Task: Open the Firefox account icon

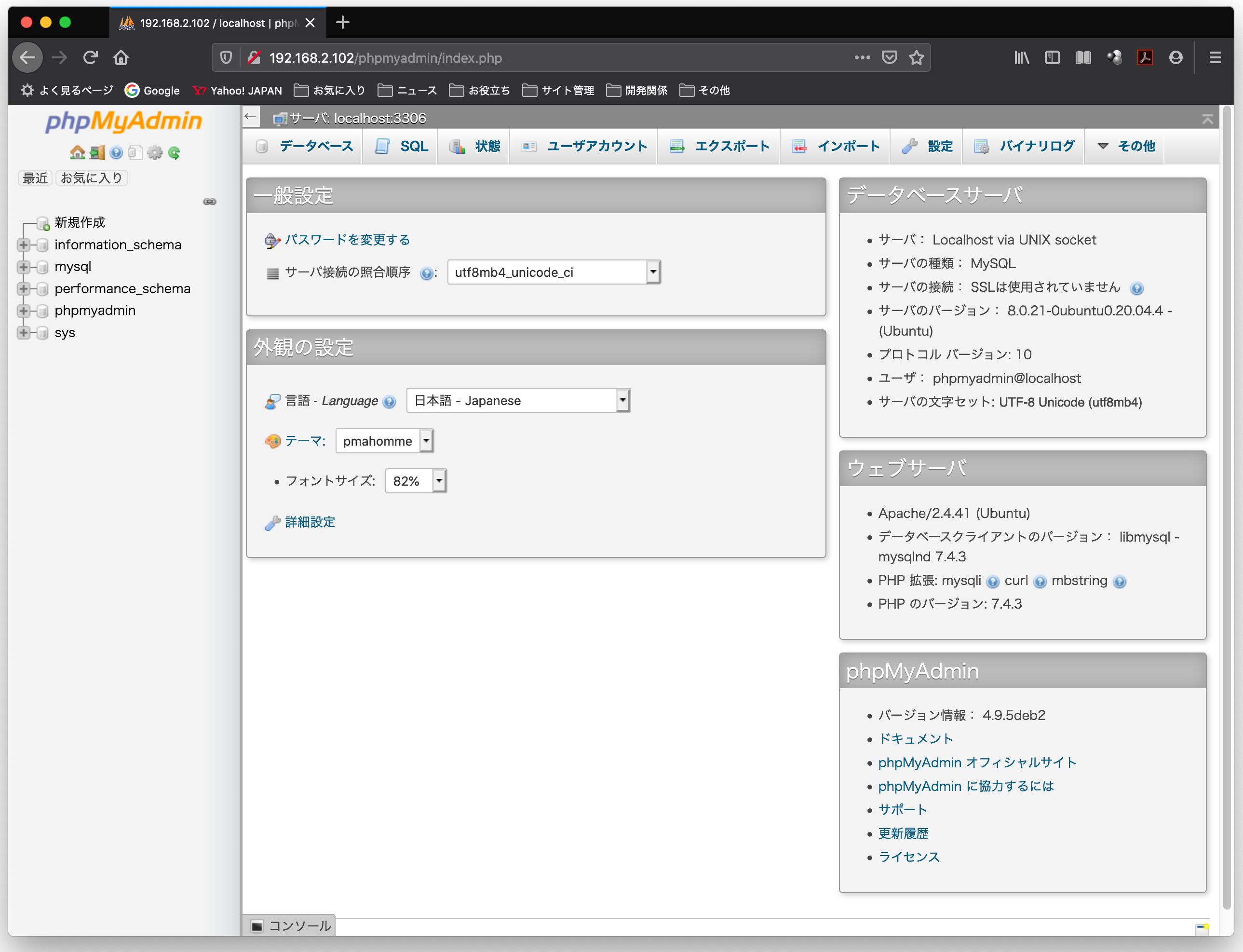Action: coord(1175,57)
